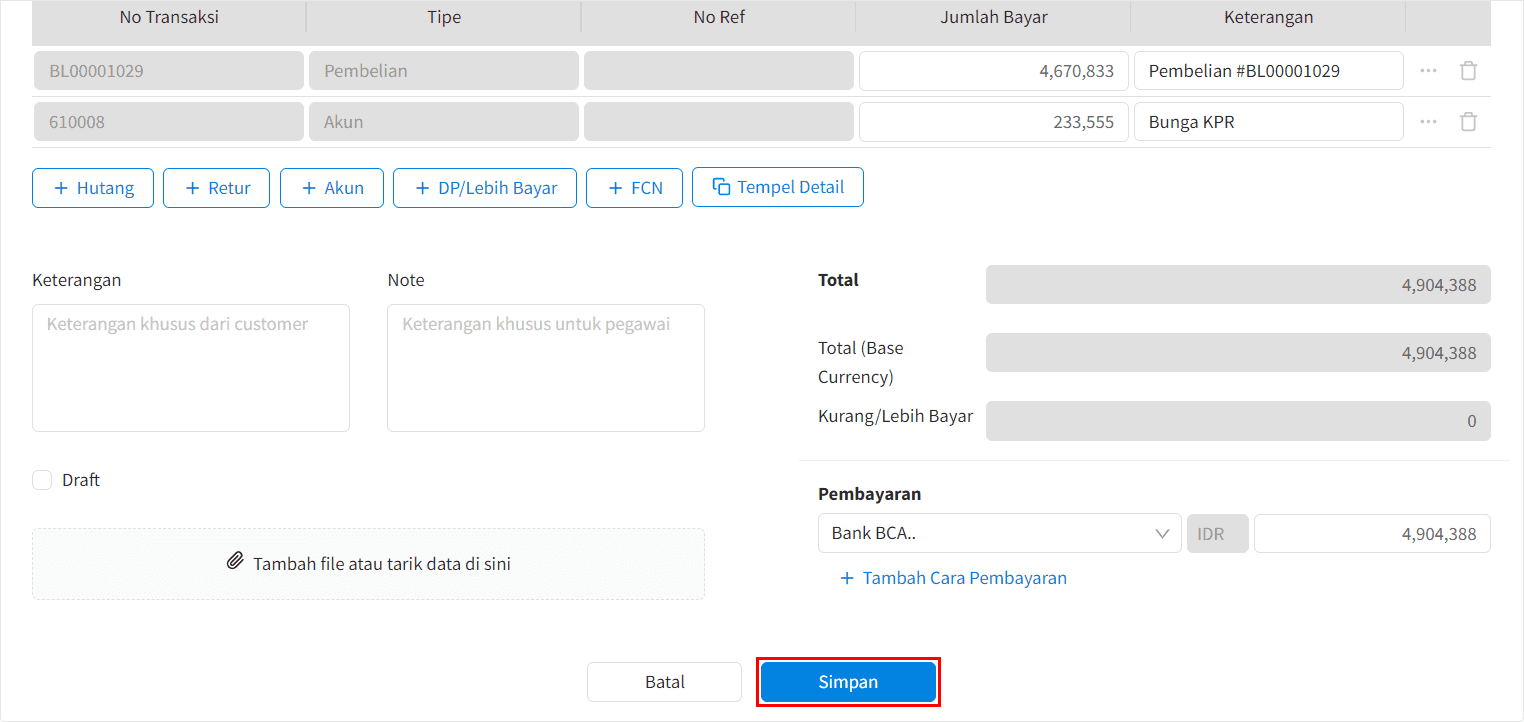Click the Tempel Detail paste button
This screenshot has height=722, width=1524.
tap(777, 187)
